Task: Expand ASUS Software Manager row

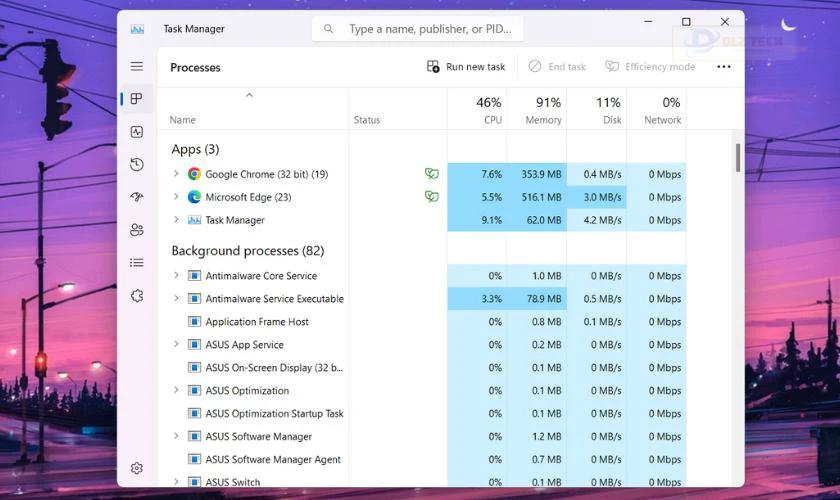Action: coord(176,436)
